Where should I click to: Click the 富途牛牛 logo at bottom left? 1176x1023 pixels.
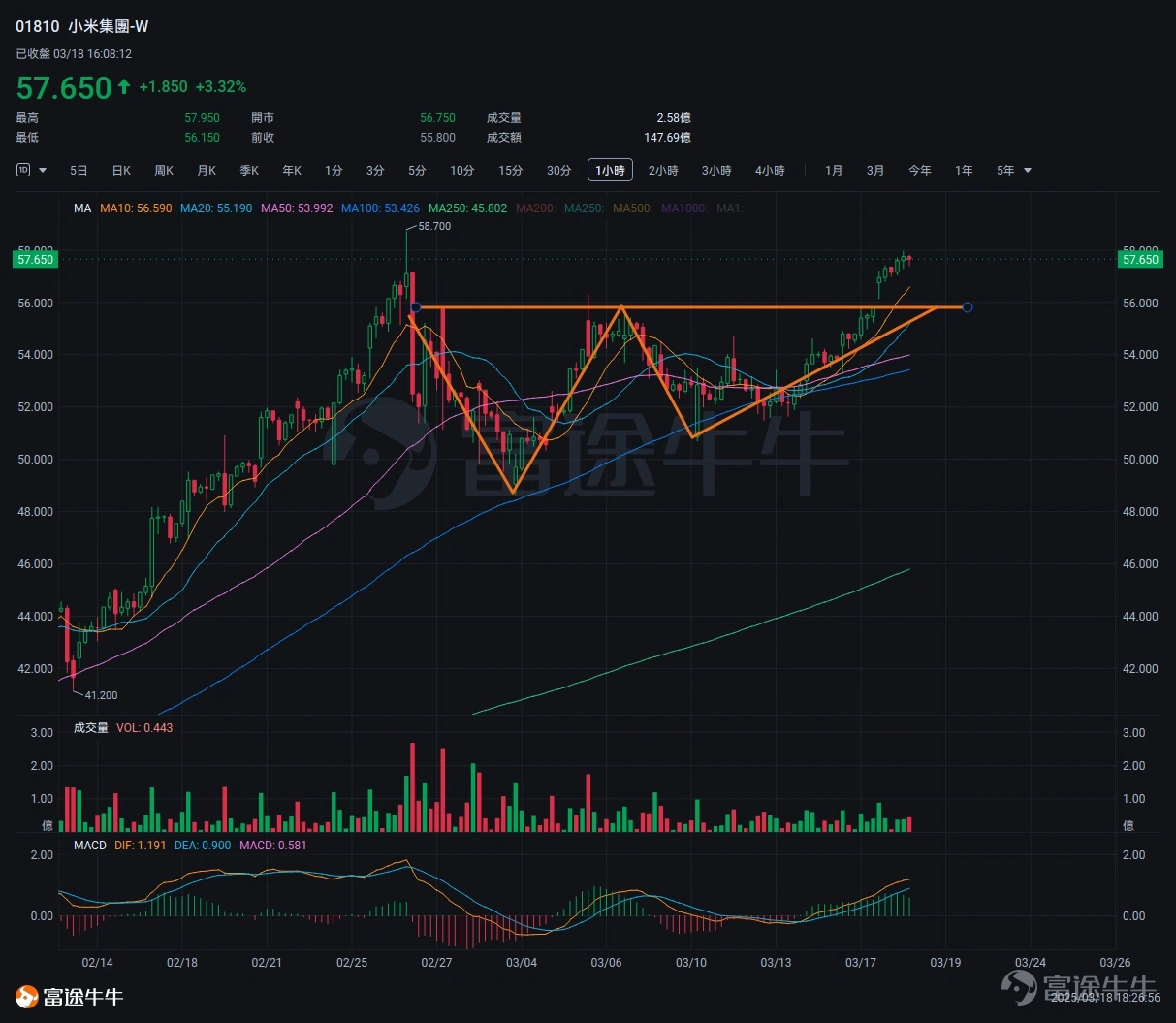(x=70, y=997)
